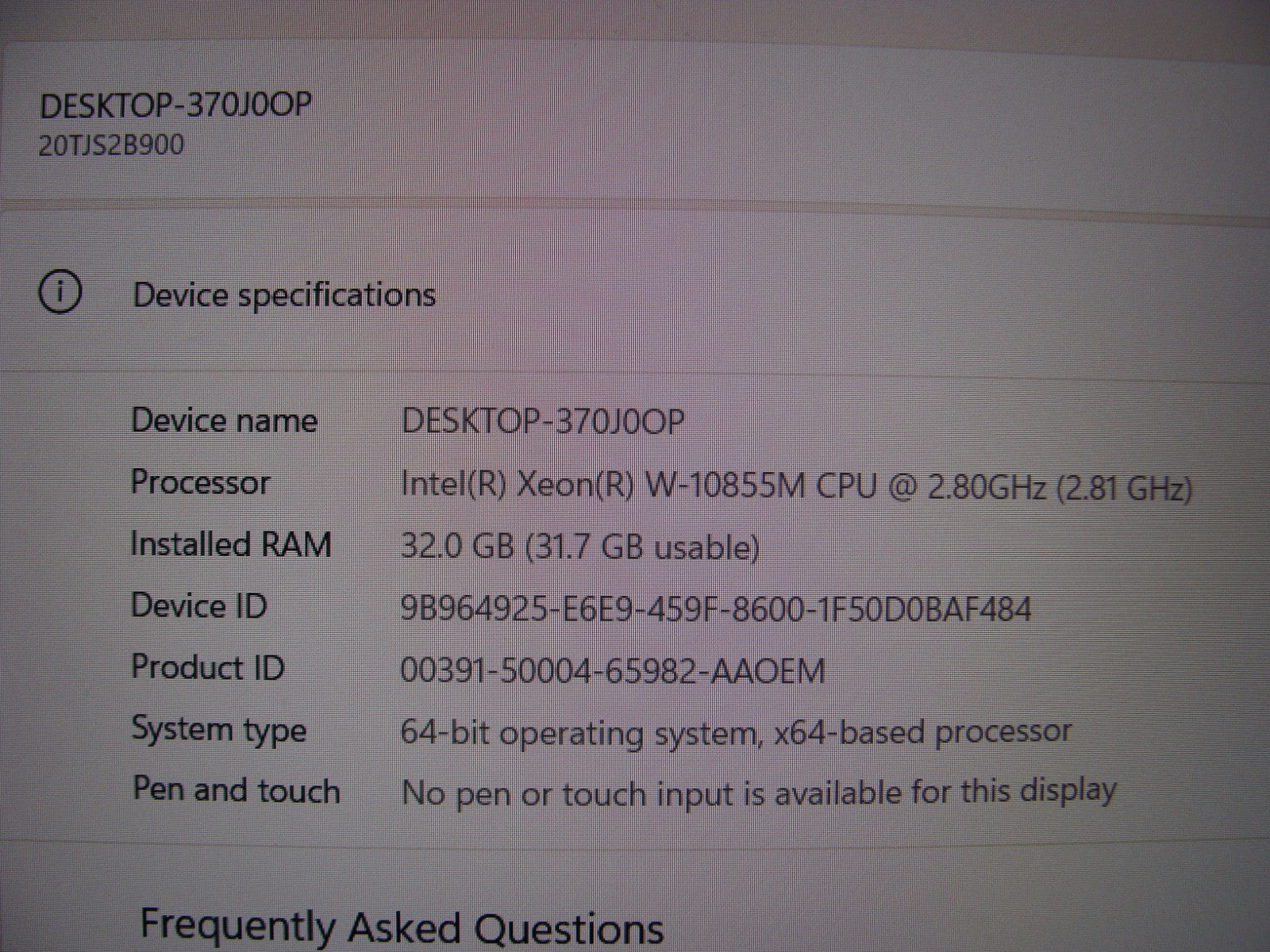Click the No pen or touch input text
Viewport: 1270px width, 952px height.
point(759,792)
